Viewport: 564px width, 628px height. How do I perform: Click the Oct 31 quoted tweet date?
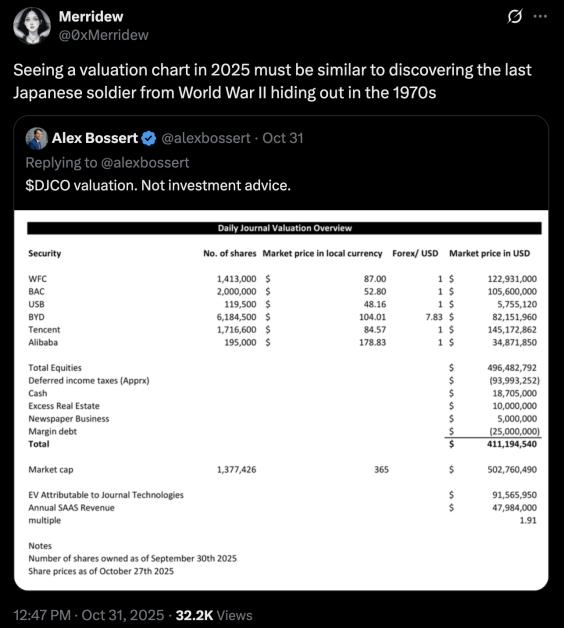(283, 138)
